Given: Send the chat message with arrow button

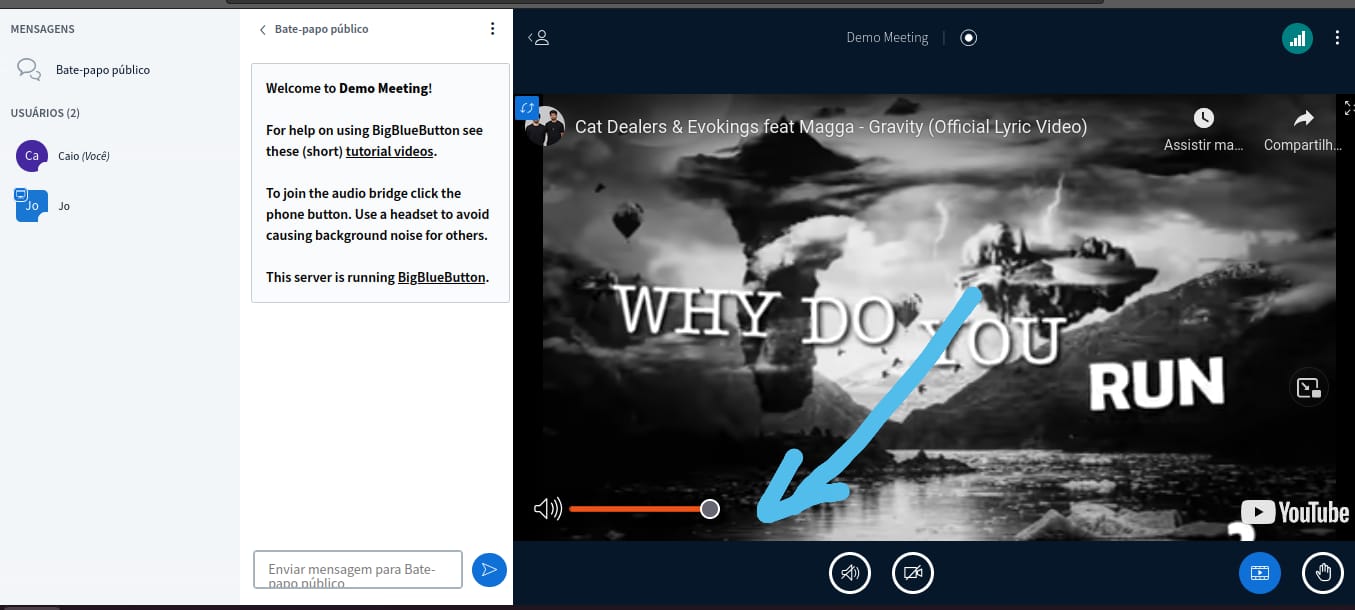Looking at the screenshot, I should pos(489,569).
